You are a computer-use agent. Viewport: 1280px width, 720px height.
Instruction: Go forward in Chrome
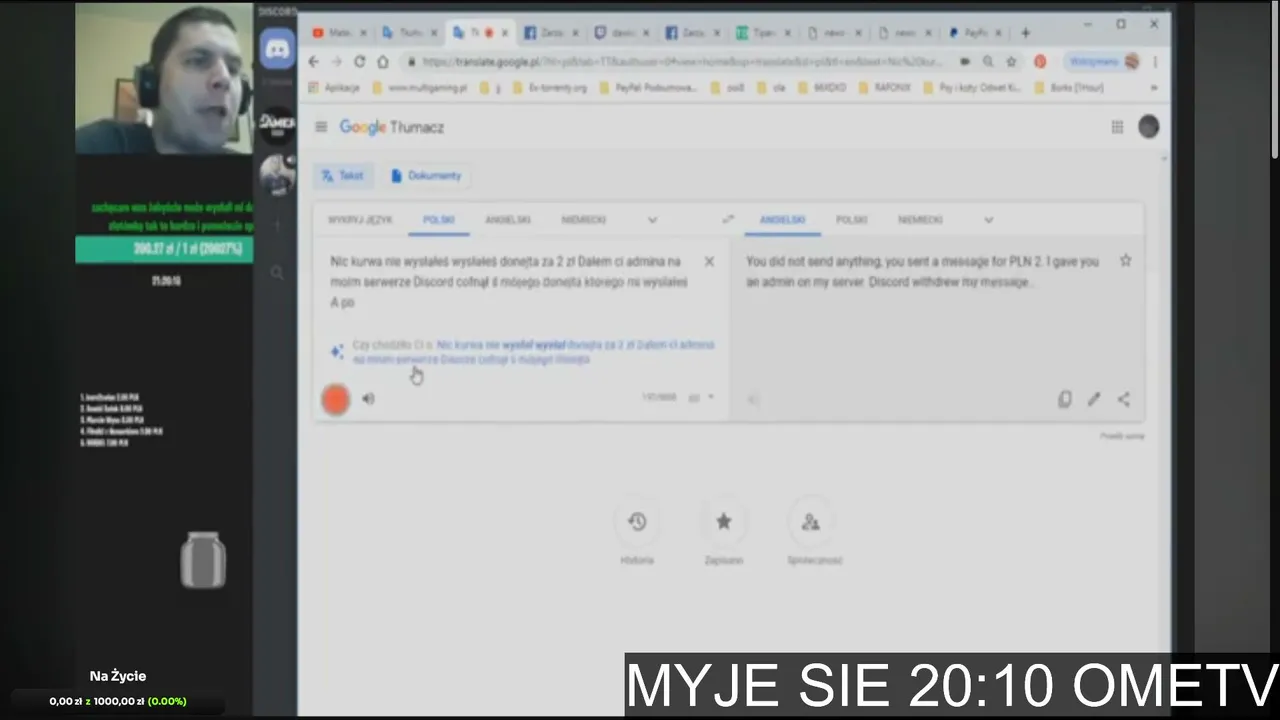tap(336, 61)
